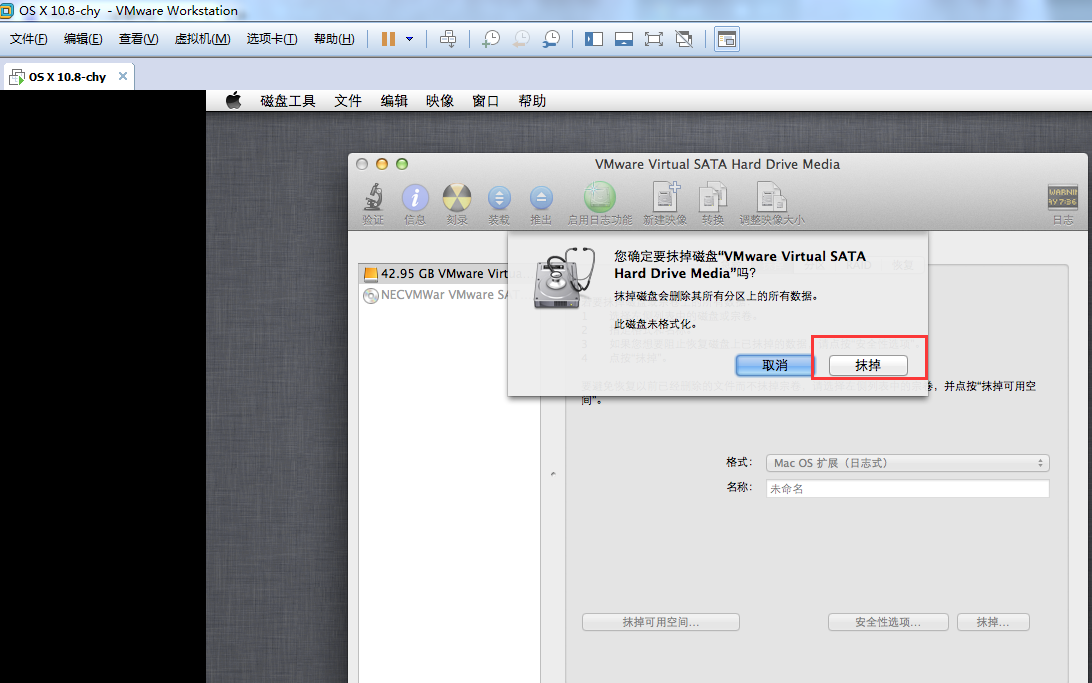Click the Unity mode icon
Screen dimensions: 1092x683
[684, 39]
